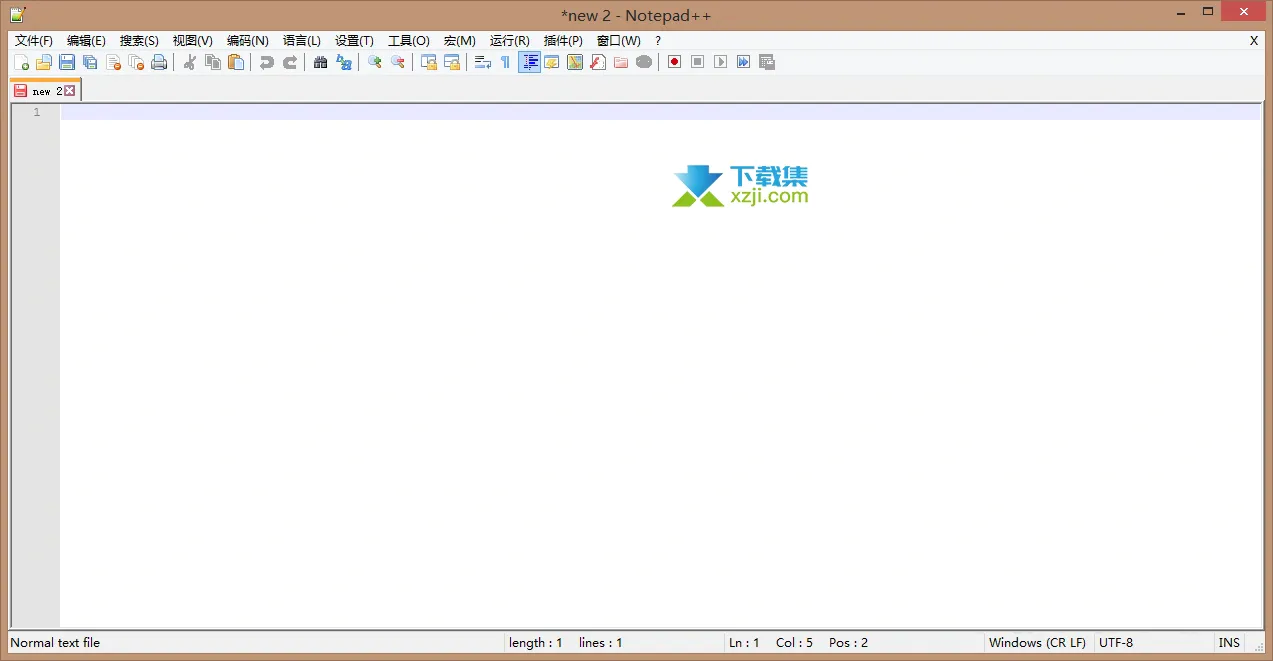Toggle show indent guide
This screenshot has width=1273, height=661.
click(529, 62)
